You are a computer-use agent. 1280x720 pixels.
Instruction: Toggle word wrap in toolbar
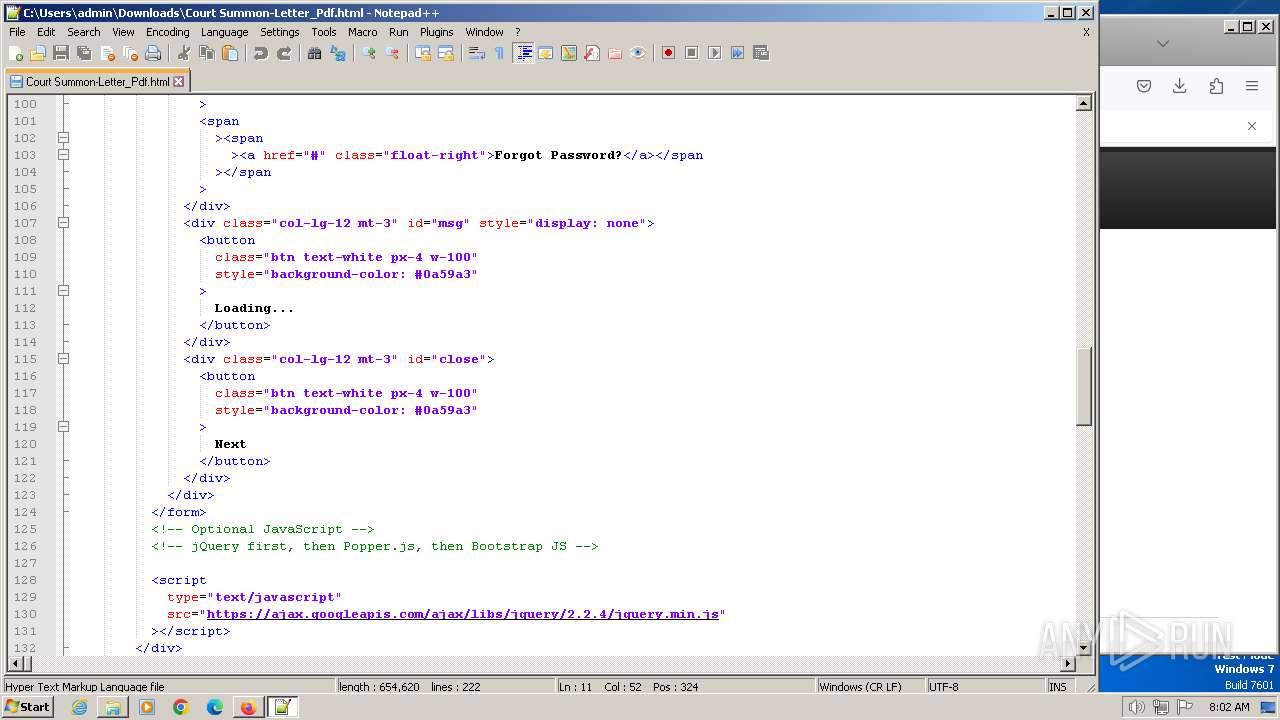pyautogui.click(x=476, y=53)
